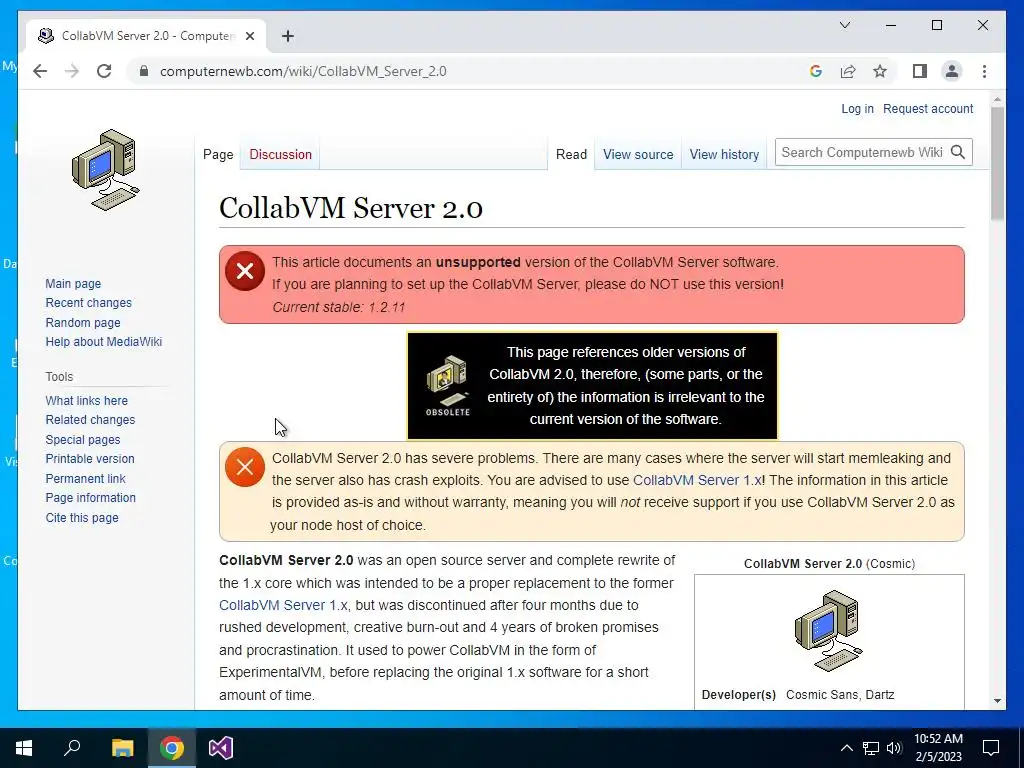1024x768 pixels.
Task: Click the obsolete computer image
Action: (447, 385)
